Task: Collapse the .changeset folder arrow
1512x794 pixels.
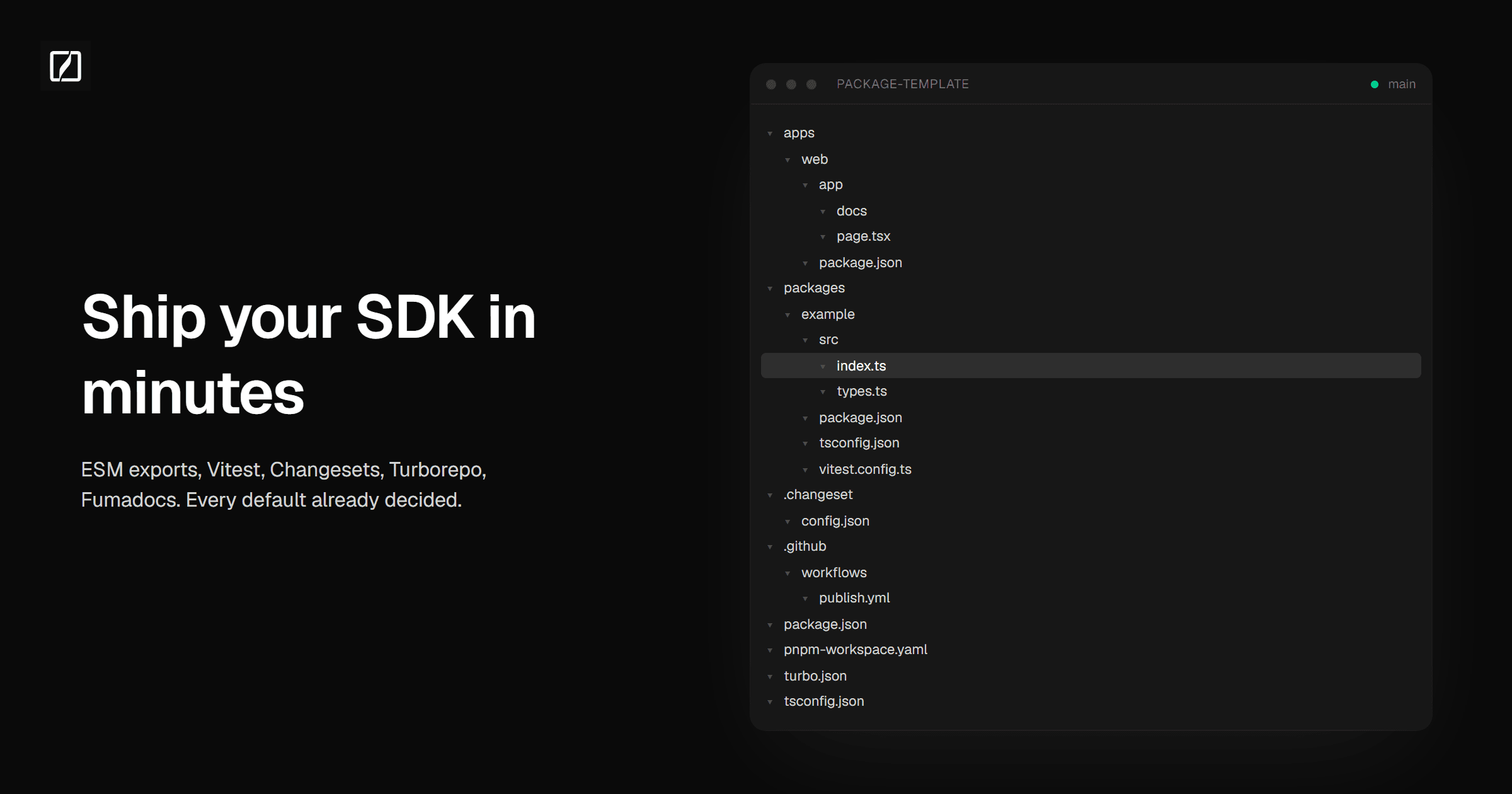Action: click(770, 495)
